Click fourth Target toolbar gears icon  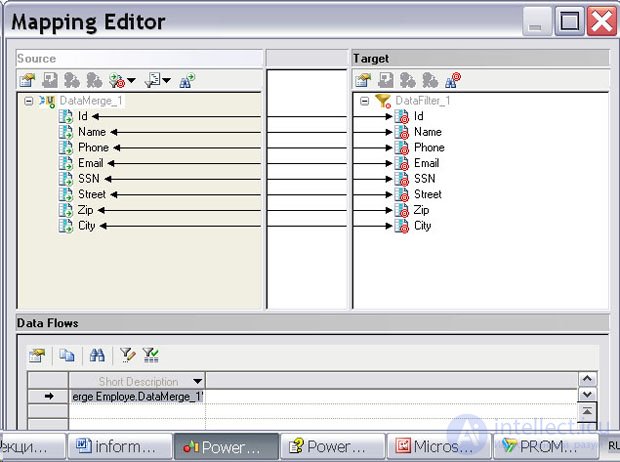pyautogui.click(x=430, y=80)
